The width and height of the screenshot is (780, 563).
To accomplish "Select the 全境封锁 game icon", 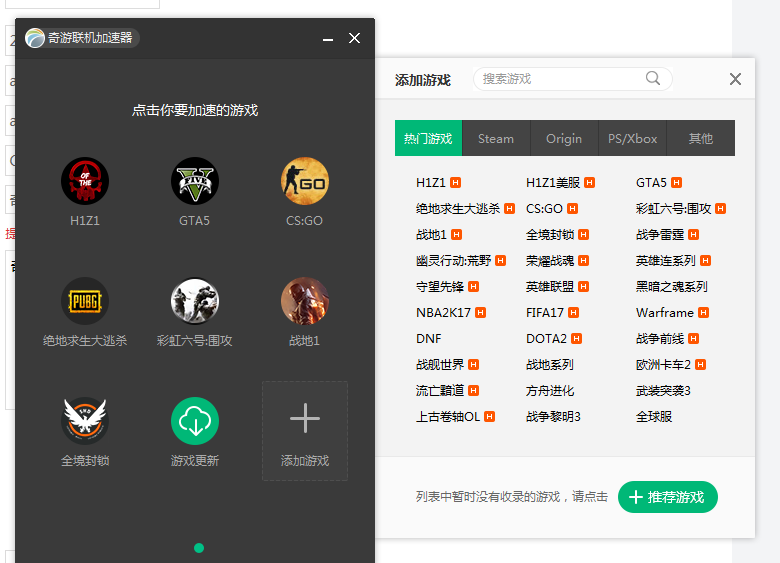I will [x=85, y=421].
